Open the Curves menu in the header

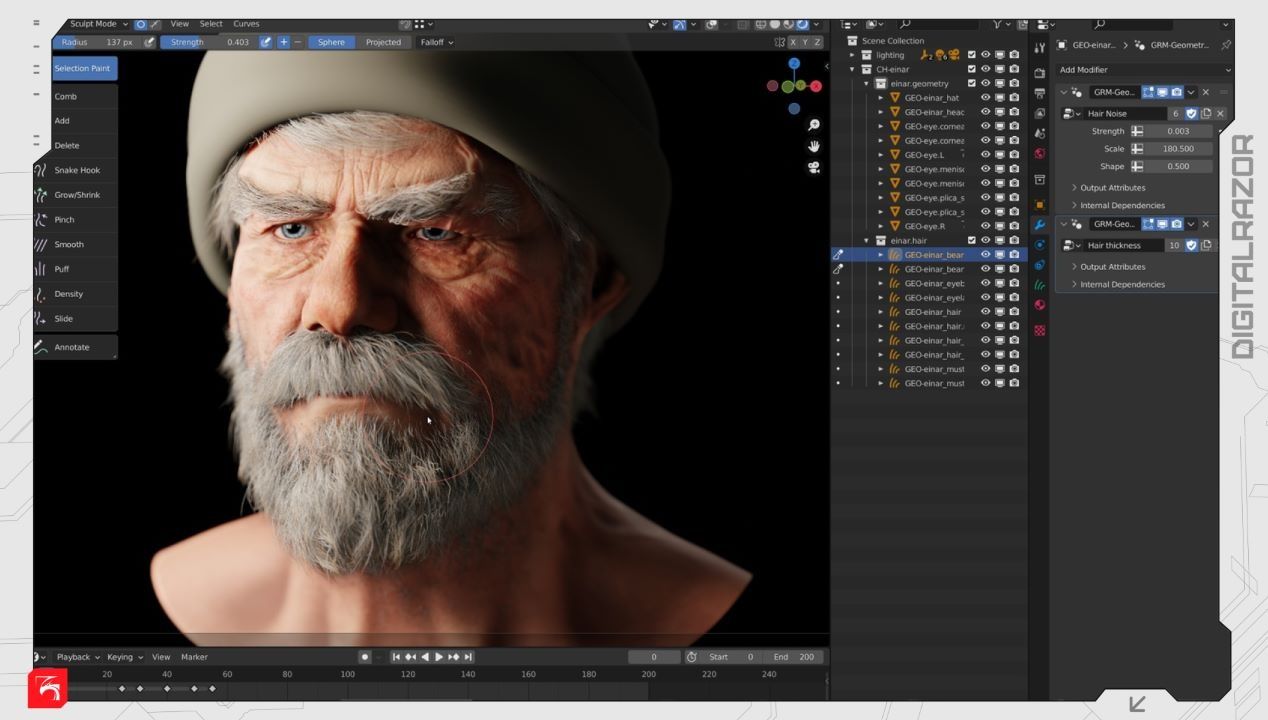246,24
